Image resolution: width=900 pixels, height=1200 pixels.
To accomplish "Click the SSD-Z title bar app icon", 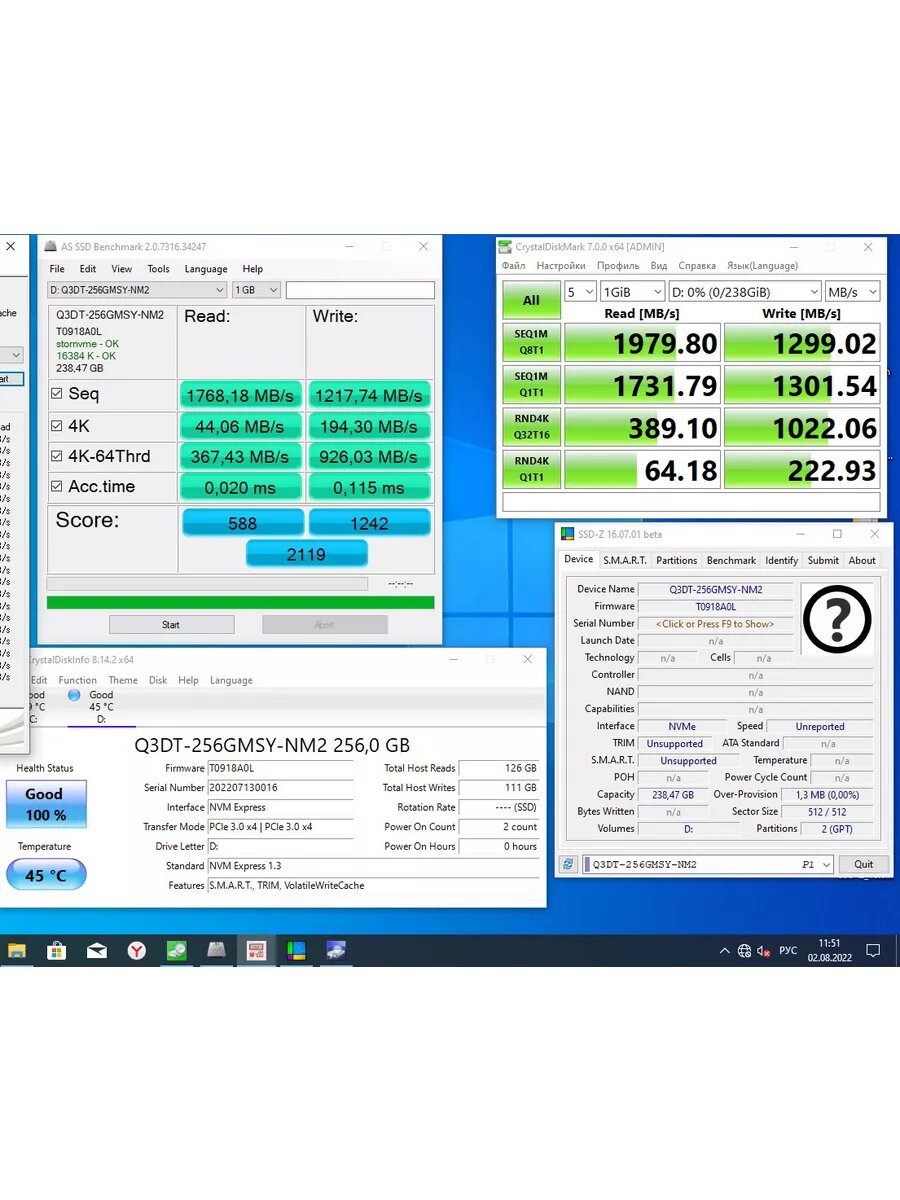I will pyautogui.click(x=568, y=534).
